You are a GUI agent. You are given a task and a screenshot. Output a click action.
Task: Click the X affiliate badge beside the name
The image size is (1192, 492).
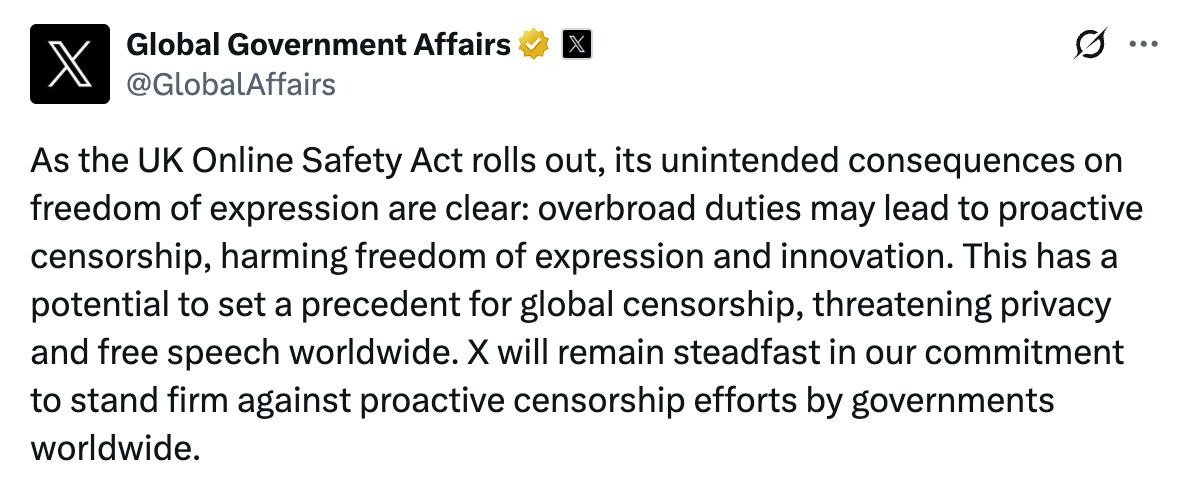coord(577,44)
